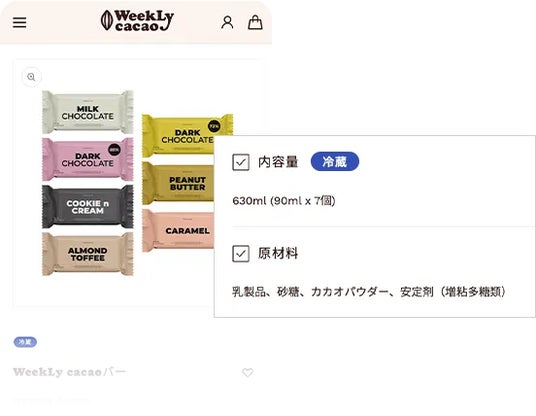This screenshot has height=416, width=536.
Task: Toggle the 内容量 checkbox
Action: click(241, 162)
